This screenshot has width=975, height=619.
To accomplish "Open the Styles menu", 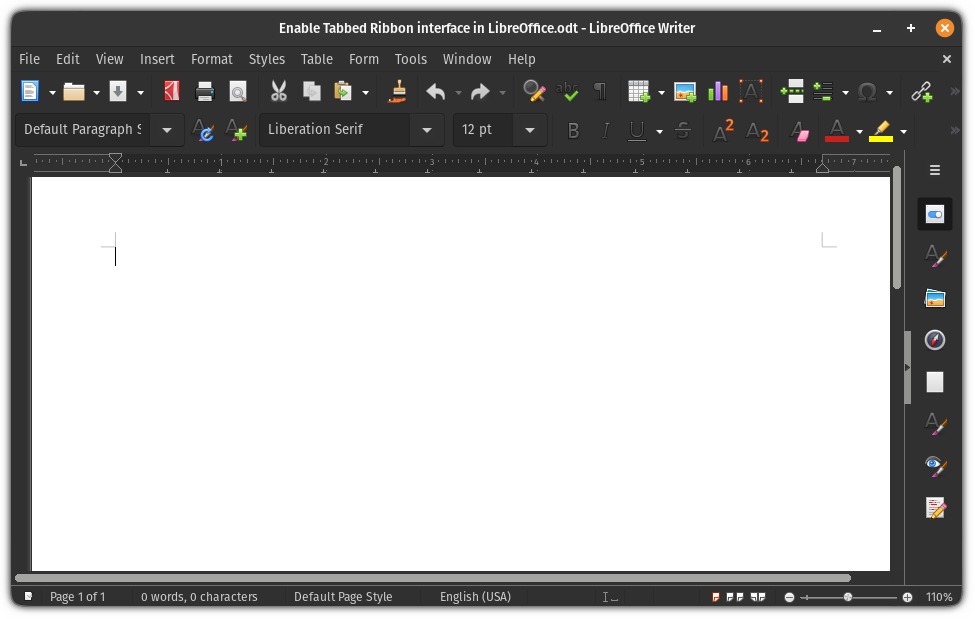I will (266, 59).
